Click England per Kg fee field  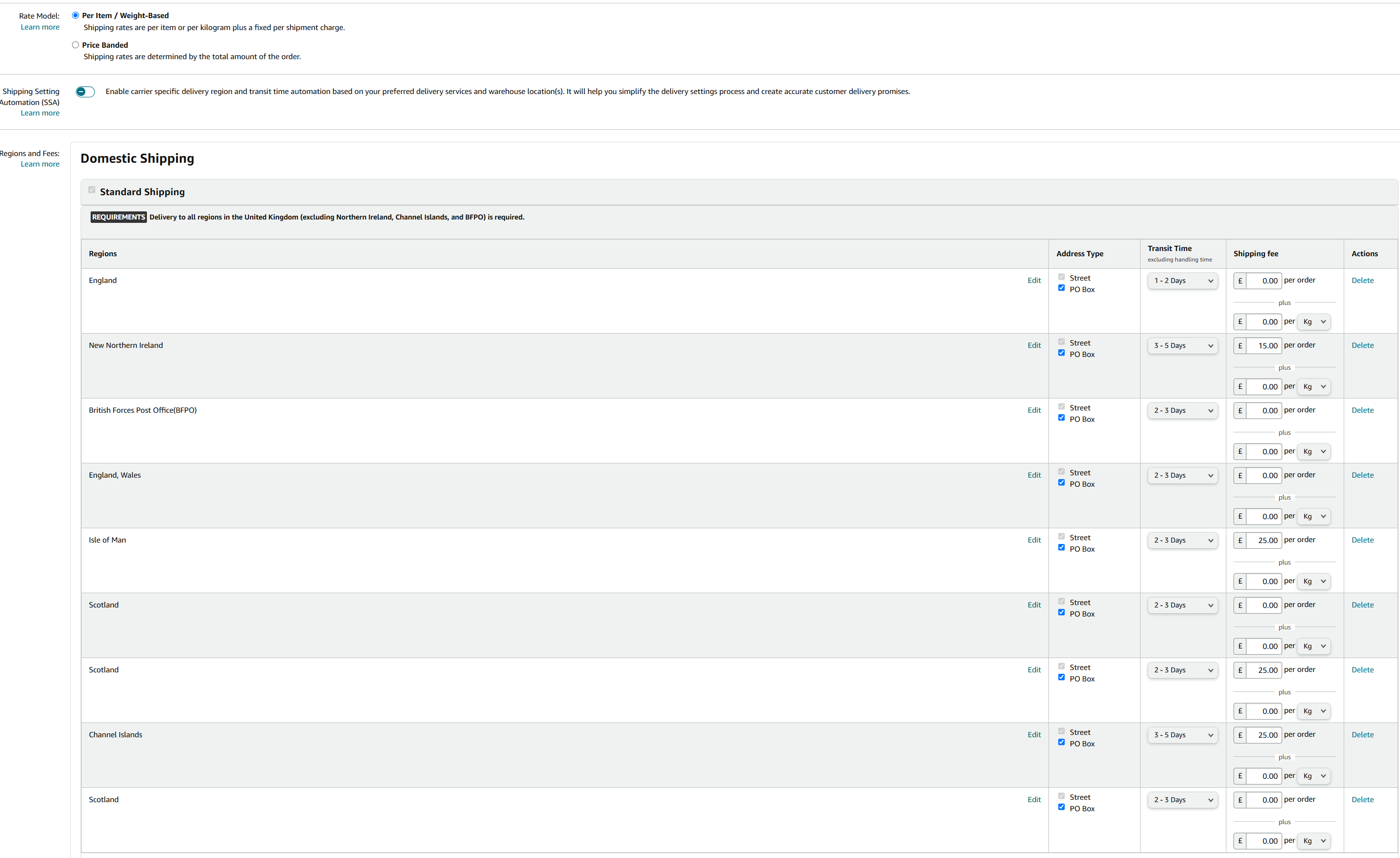[1264, 322]
